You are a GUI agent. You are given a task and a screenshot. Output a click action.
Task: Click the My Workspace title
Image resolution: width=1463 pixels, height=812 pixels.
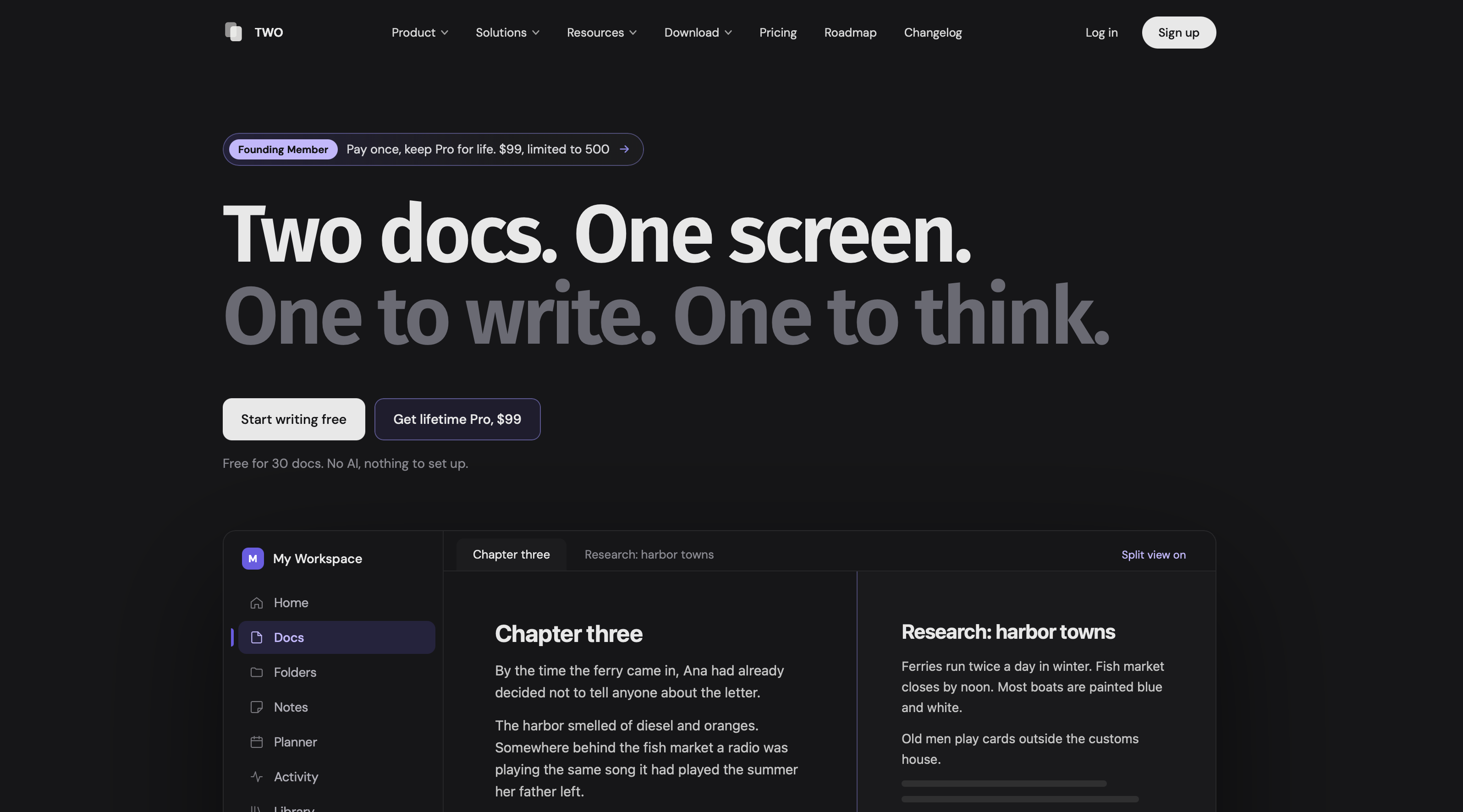pos(318,558)
